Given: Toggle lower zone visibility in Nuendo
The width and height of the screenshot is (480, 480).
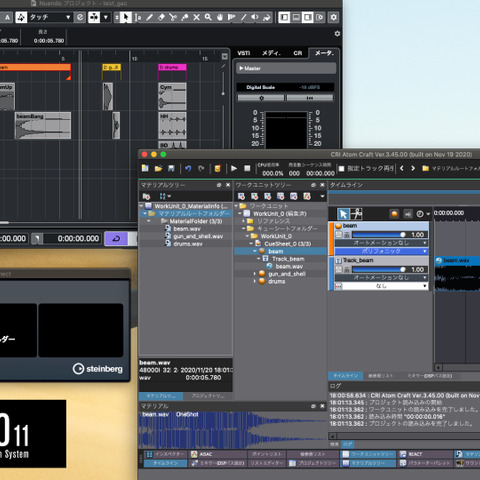Looking at the screenshot, I should coord(296,17).
